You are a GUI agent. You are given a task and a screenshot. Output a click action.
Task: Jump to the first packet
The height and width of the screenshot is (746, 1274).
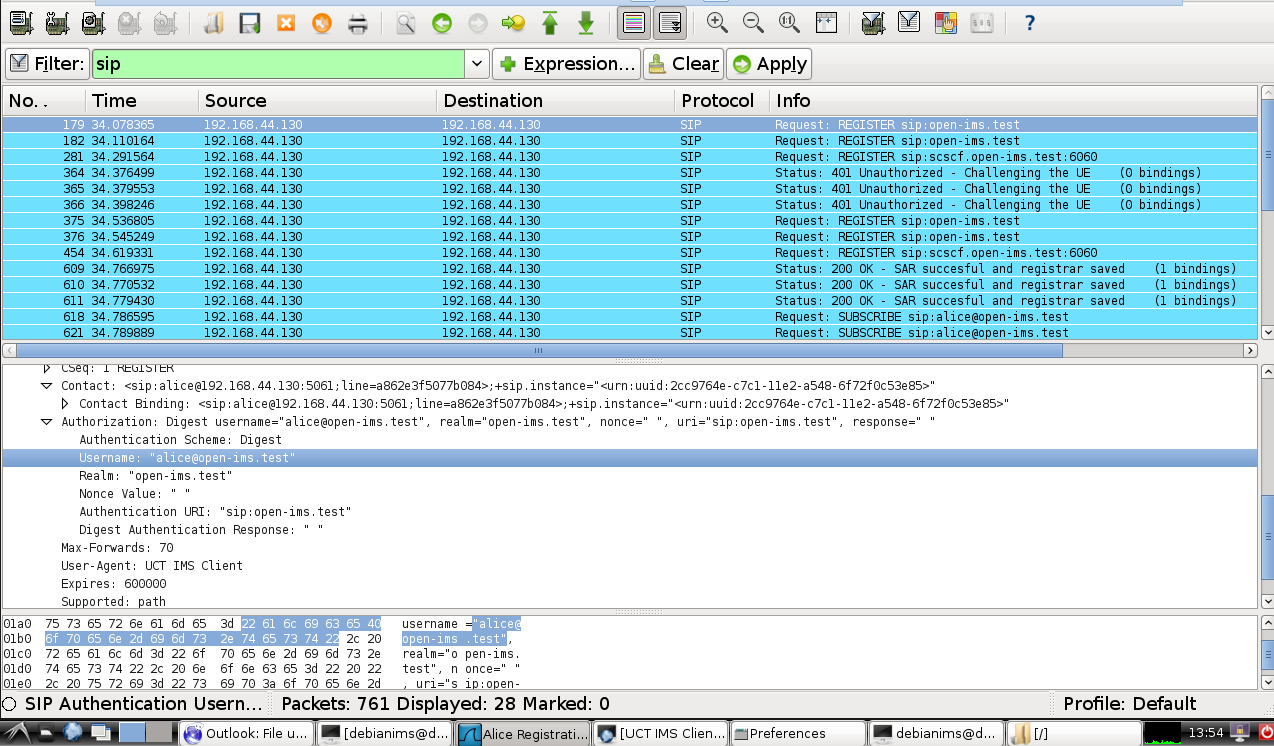(x=549, y=22)
